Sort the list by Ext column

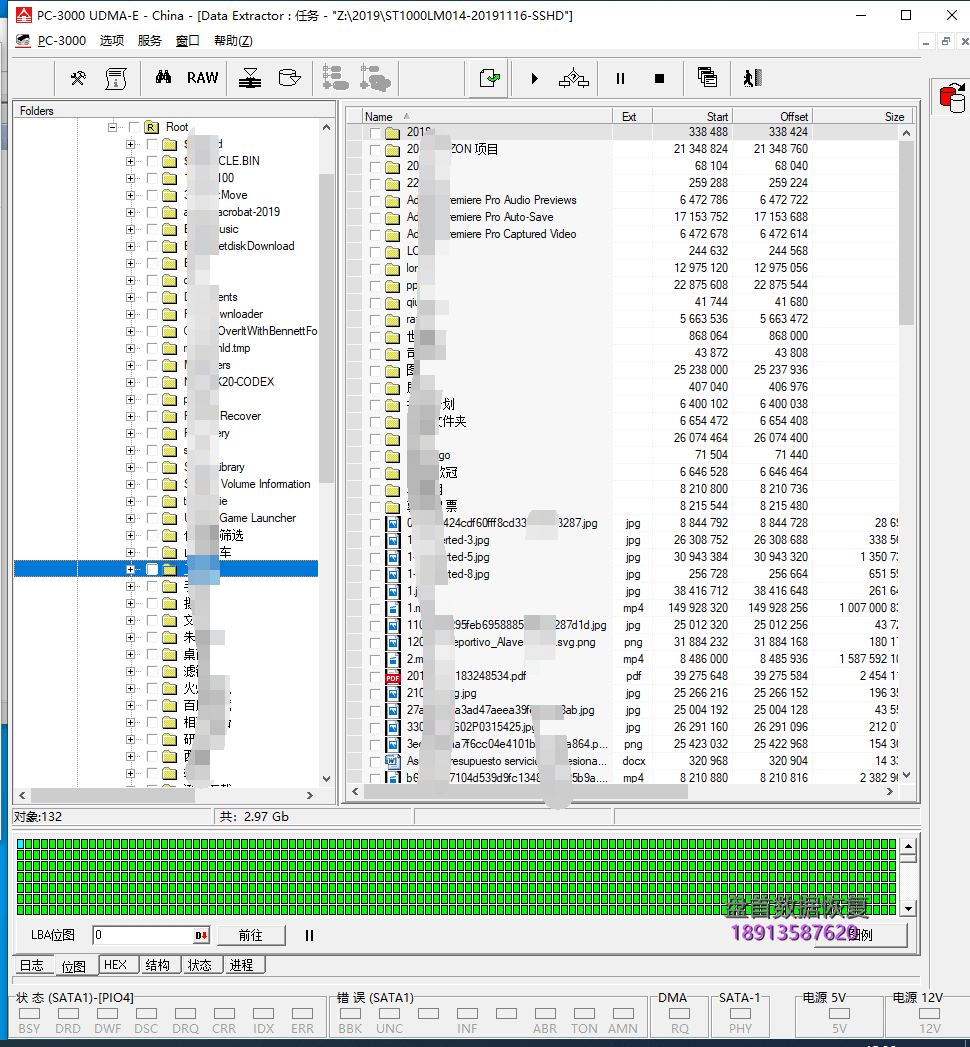coord(632,116)
